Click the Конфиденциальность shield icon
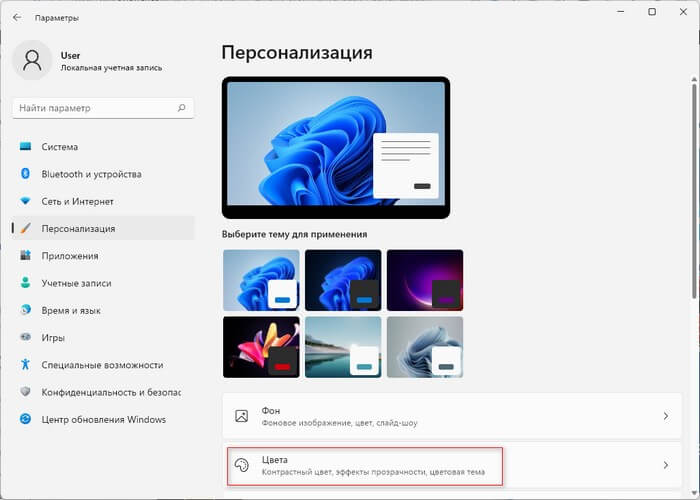This screenshot has height=500, width=700. [x=25, y=392]
